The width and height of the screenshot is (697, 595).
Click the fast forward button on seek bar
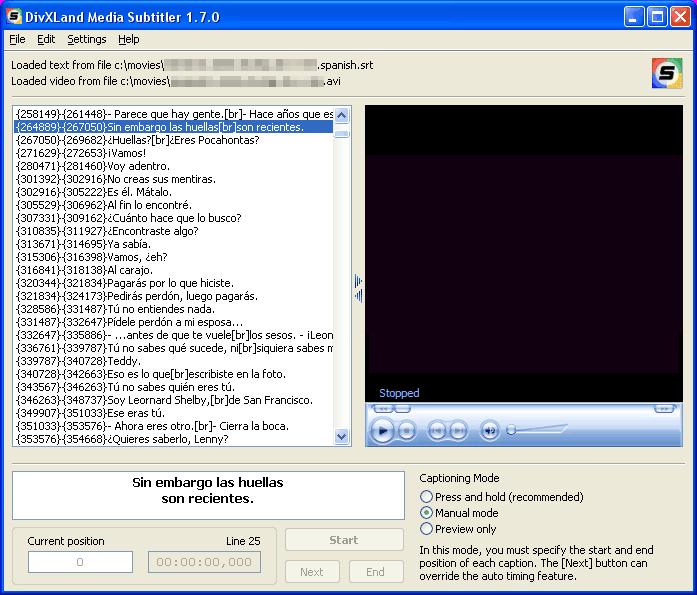coord(664,408)
